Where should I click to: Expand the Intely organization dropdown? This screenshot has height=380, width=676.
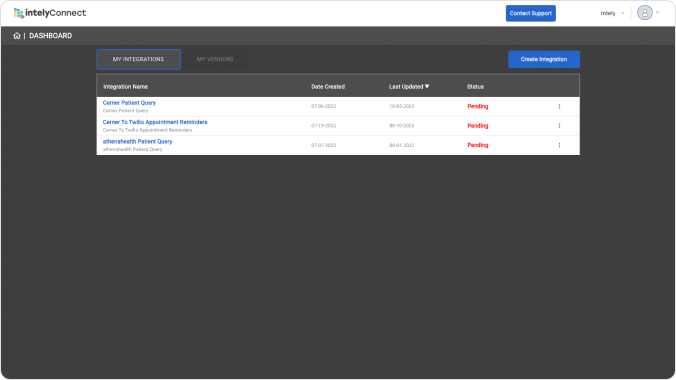click(612, 13)
